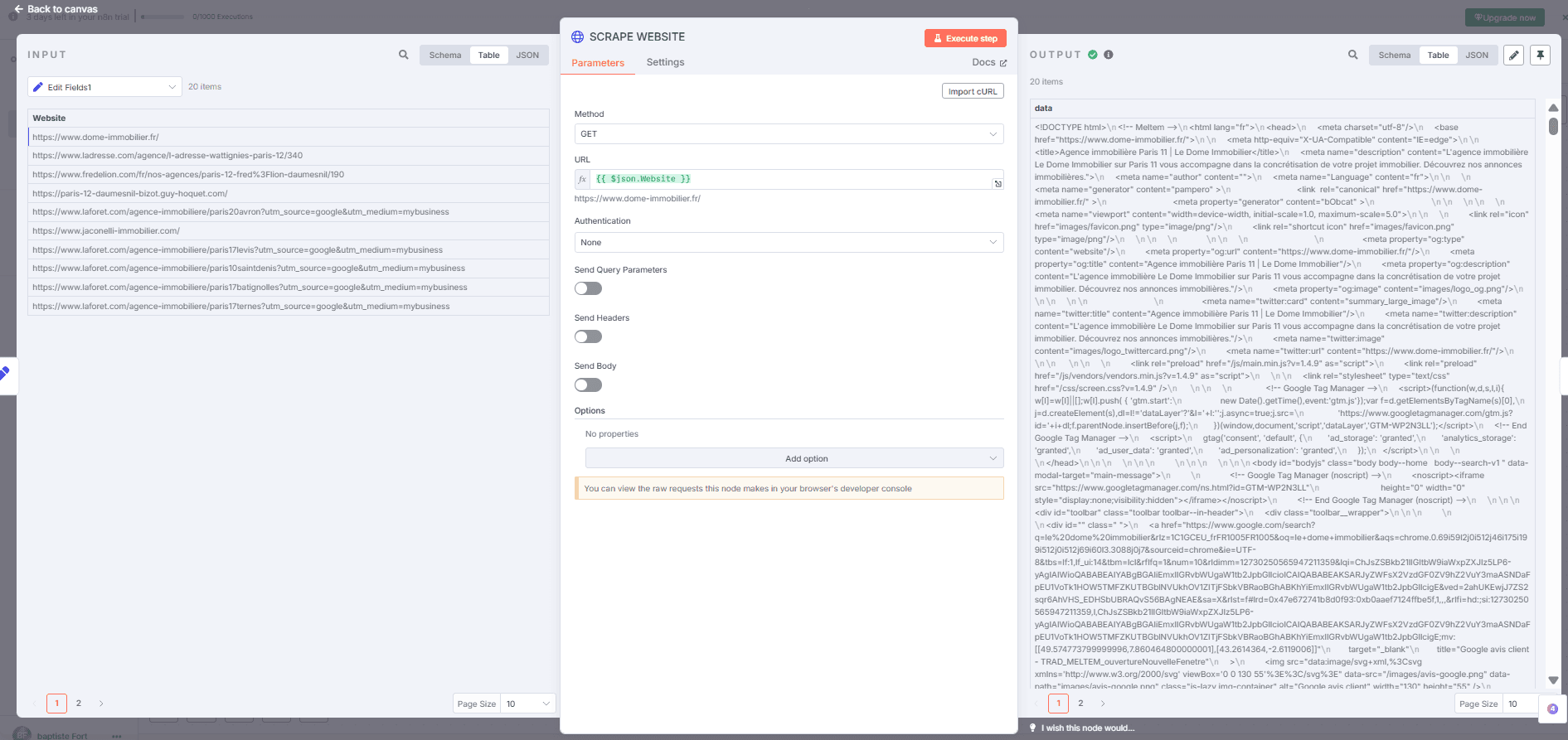Open the output info icon
The image size is (1568, 740).
(1109, 55)
